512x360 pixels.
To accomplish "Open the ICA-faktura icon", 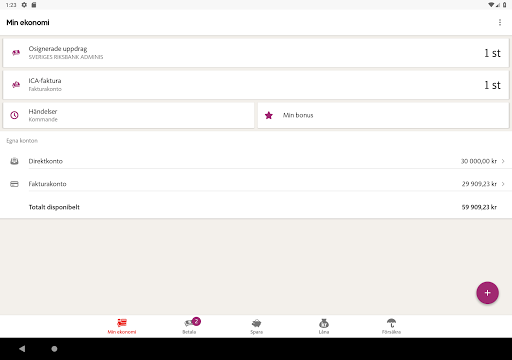I will [16, 85].
